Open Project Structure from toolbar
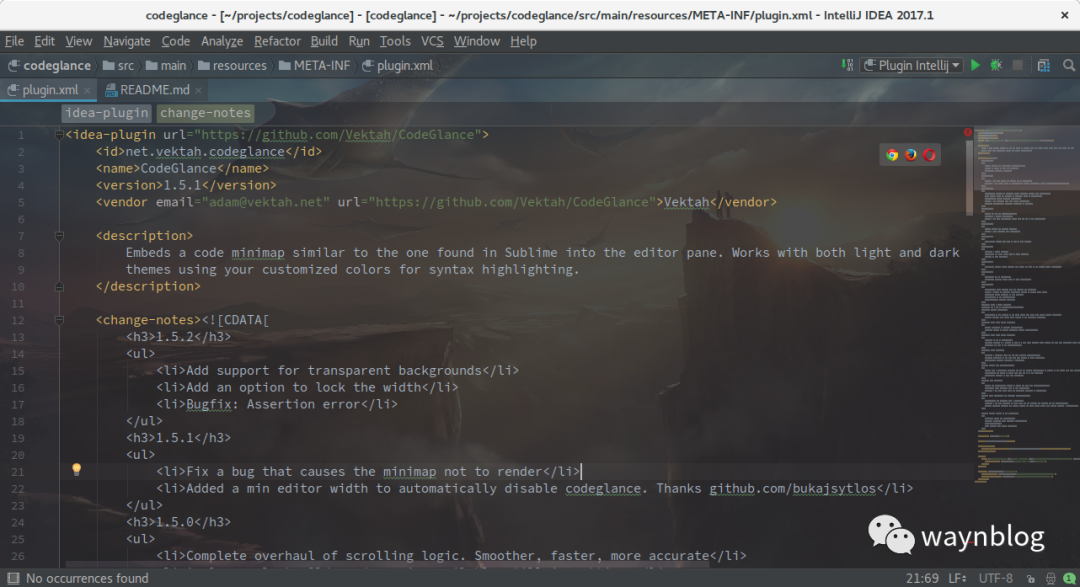This screenshot has width=1080, height=587. tap(1043, 65)
